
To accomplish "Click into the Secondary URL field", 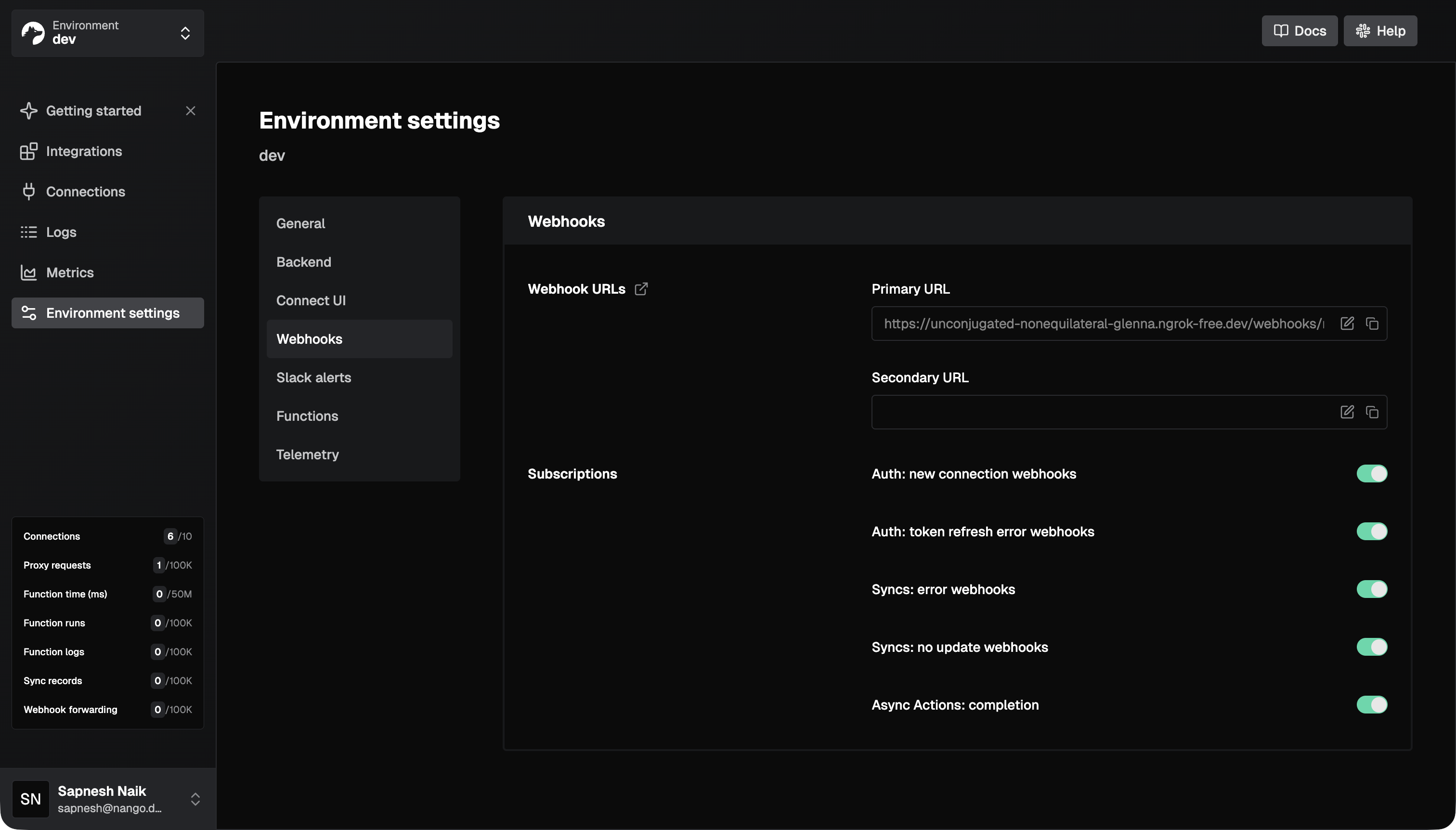I will (x=1100, y=412).
